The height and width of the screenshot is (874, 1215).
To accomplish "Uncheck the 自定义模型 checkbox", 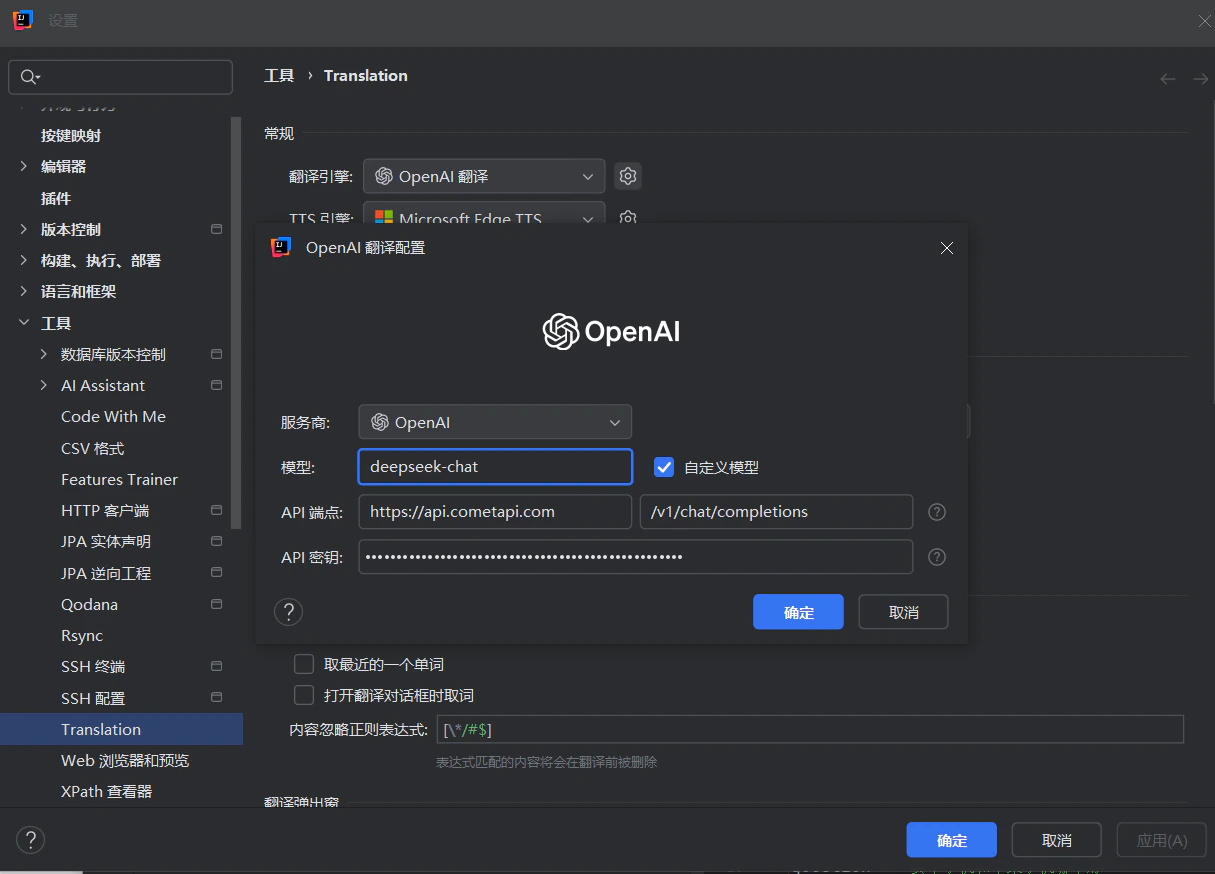I will click(x=664, y=466).
